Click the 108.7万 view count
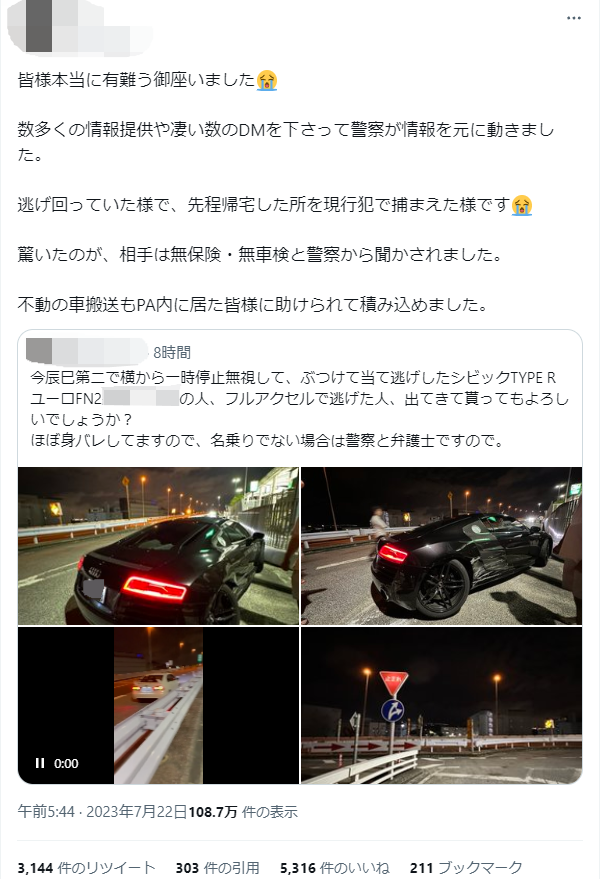The width and height of the screenshot is (600, 879). pyautogui.click(x=213, y=812)
